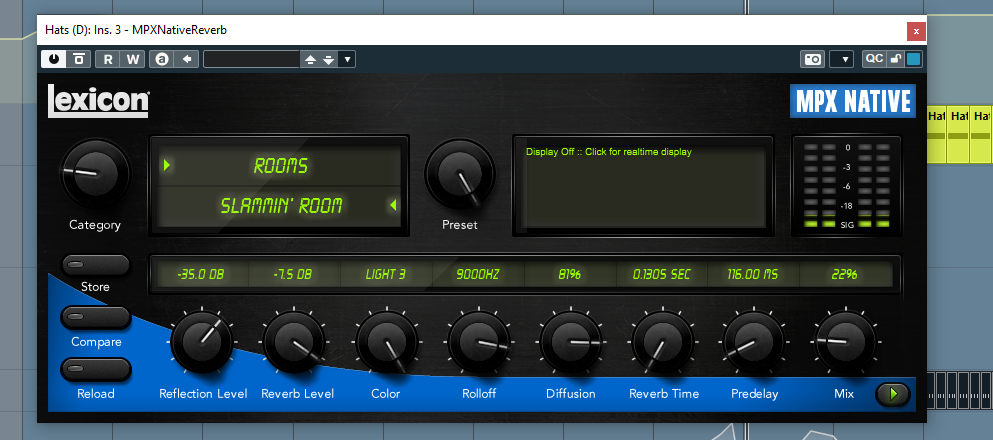Click the -7.5 DB reverb level value

point(292,275)
